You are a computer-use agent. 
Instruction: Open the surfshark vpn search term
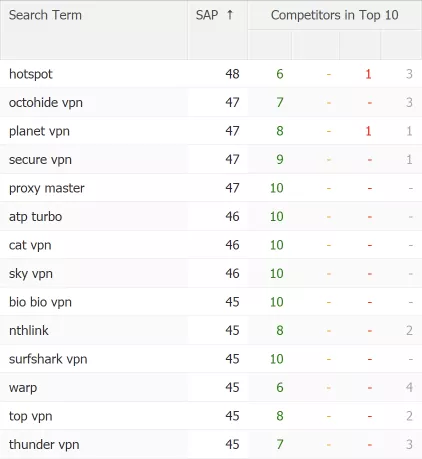[48, 359]
